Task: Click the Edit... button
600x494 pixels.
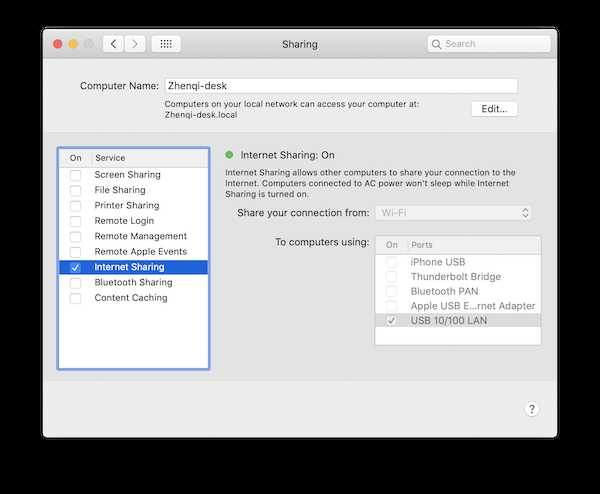Action: pyautogui.click(x=494, y=109)
